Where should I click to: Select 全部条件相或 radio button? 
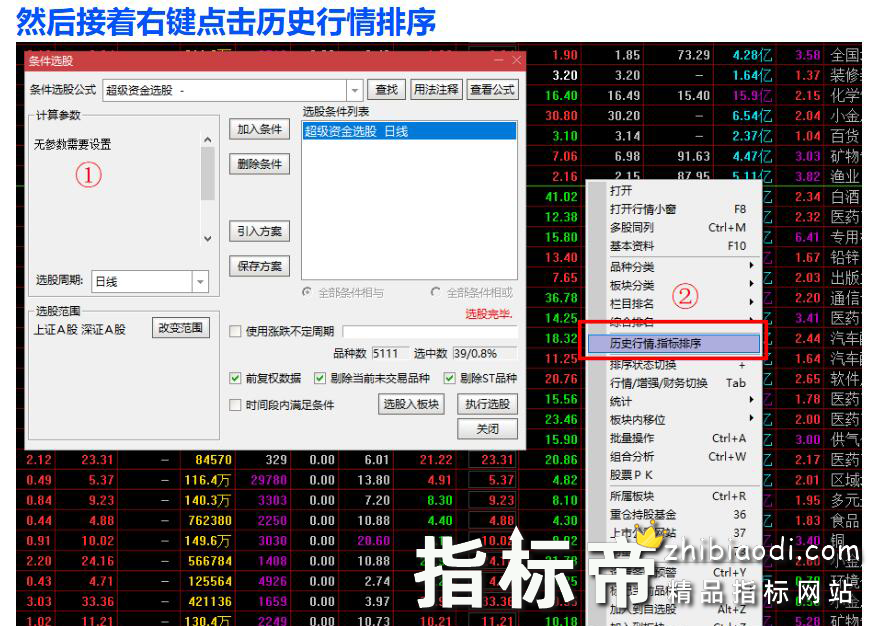coord(436,292)
